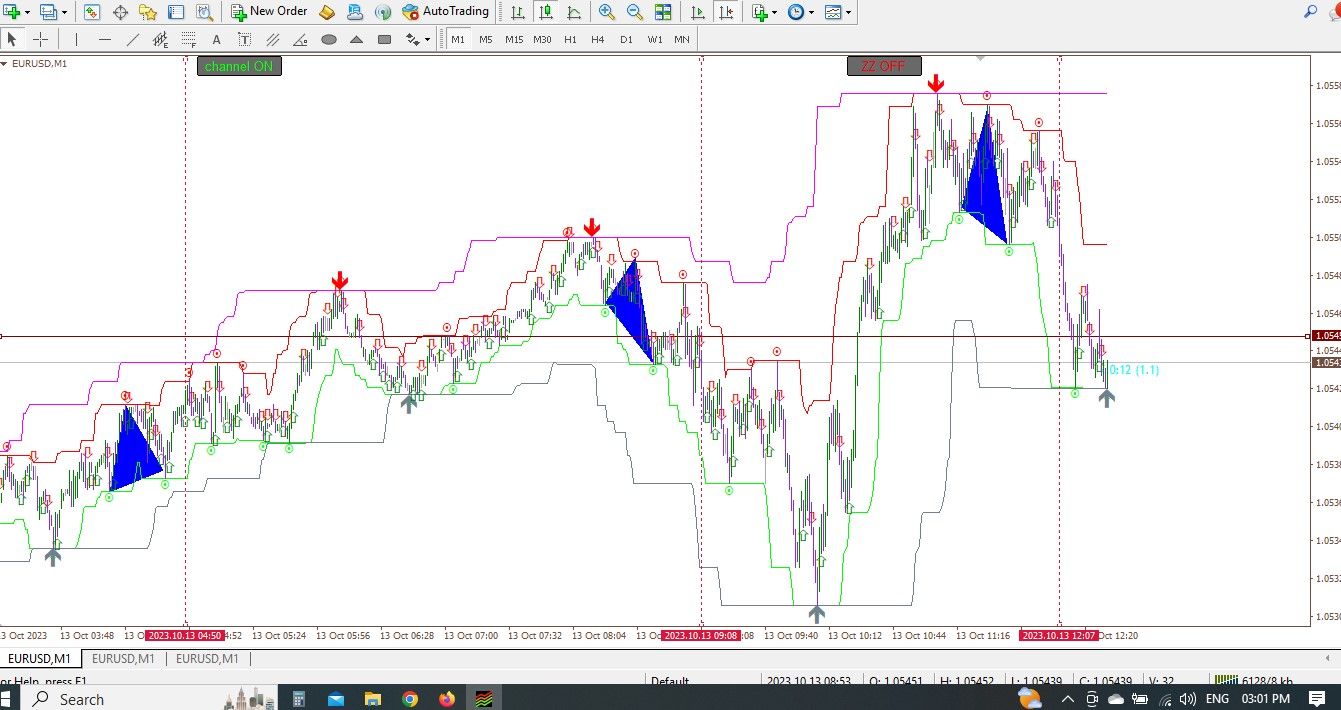Open the MQL5 community cloud icon
The width and height of the screenshot is (1341, 710).
(355, 12)
